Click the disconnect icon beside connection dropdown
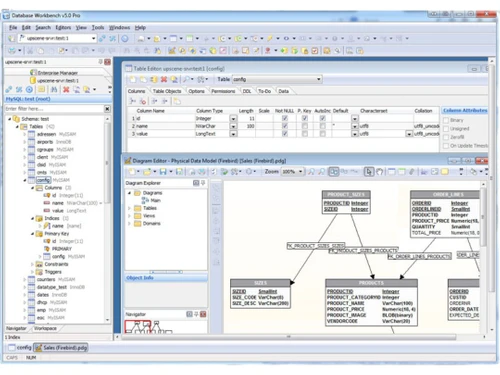The width and height of the screenshot is (500, 375). pyautogui.click(x=113, y=39)
